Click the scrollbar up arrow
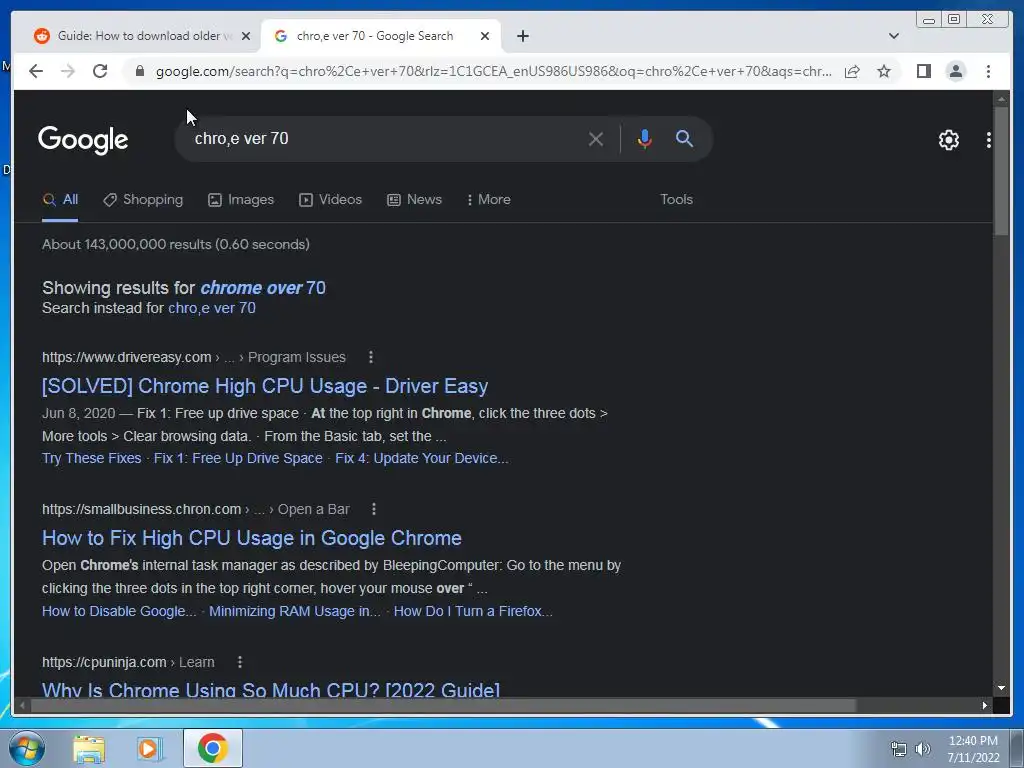 pyautogui.click(x=1001, y=99)
